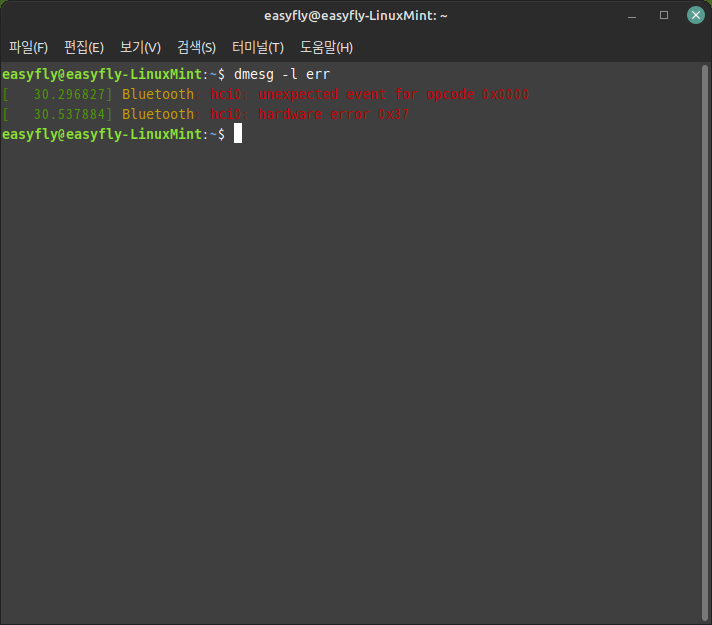Open the 파일(F) menu
Screen dimensions: 712x625
(x=29, y=47)
